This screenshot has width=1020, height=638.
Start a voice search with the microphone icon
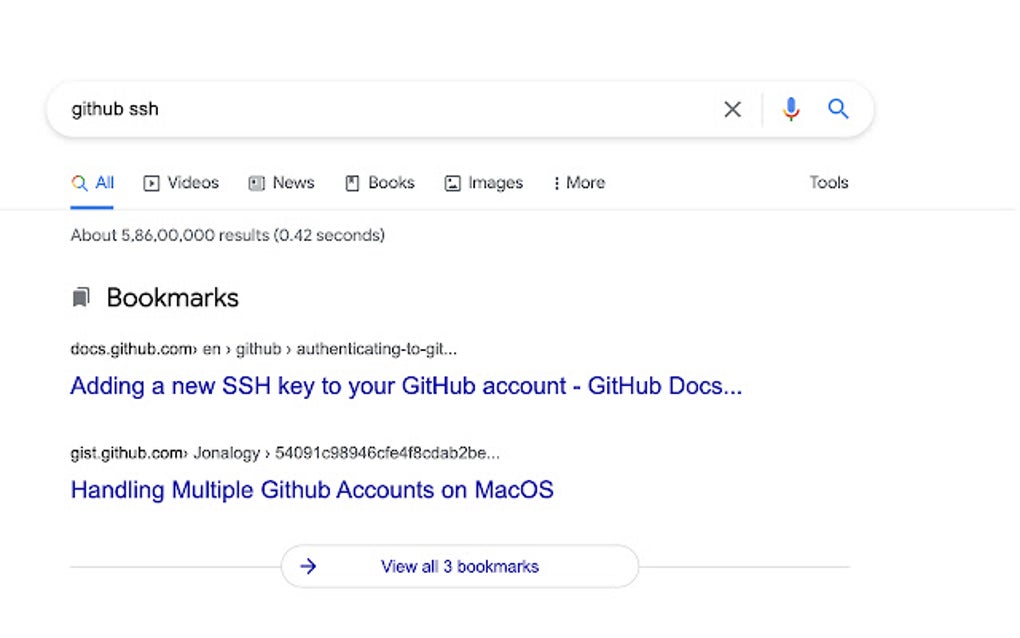click(x=791, y=108)
